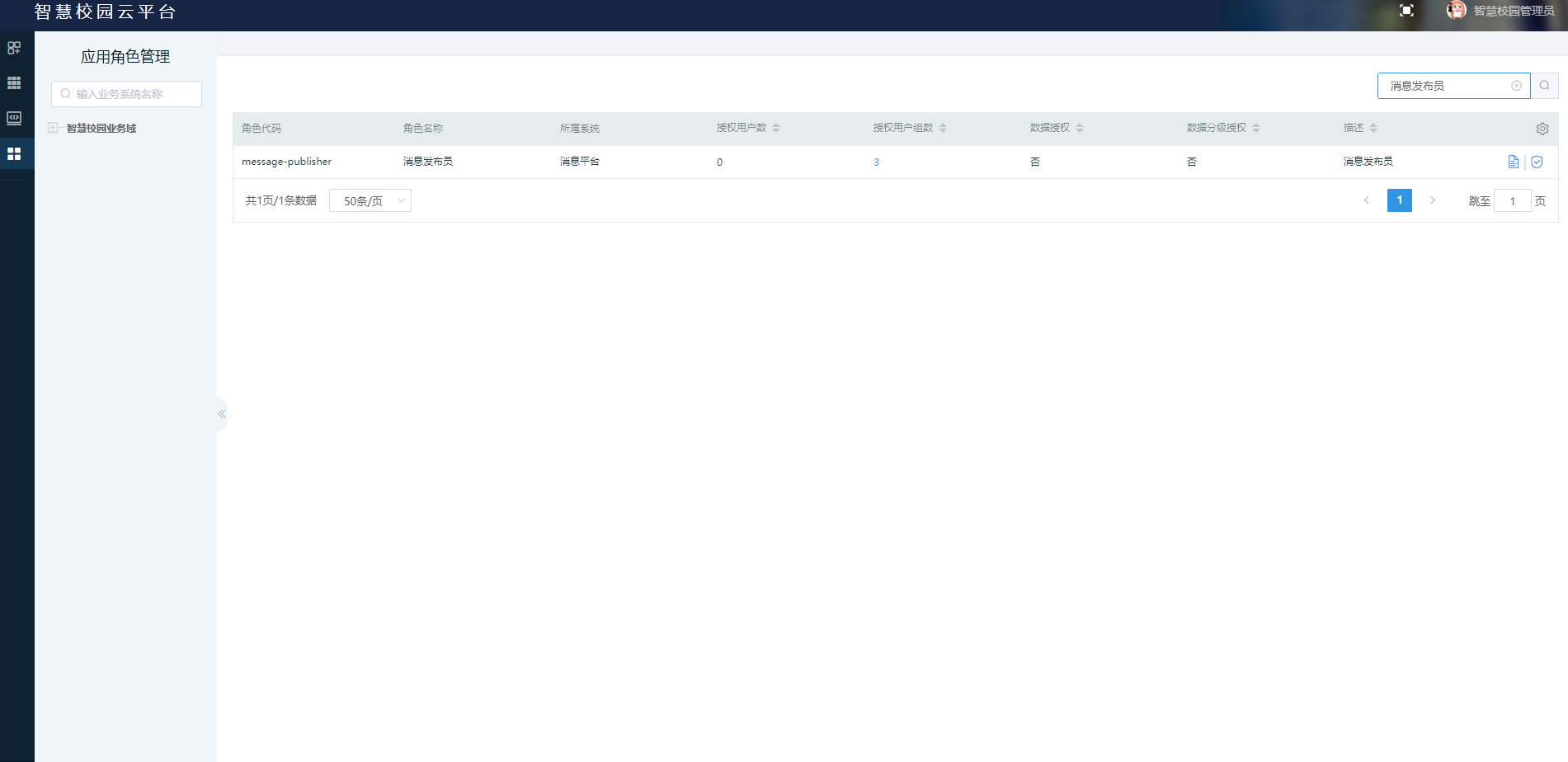Click the 角色名称 column header
This screenshot has width=1568, height=762.
tap(423, 129)
